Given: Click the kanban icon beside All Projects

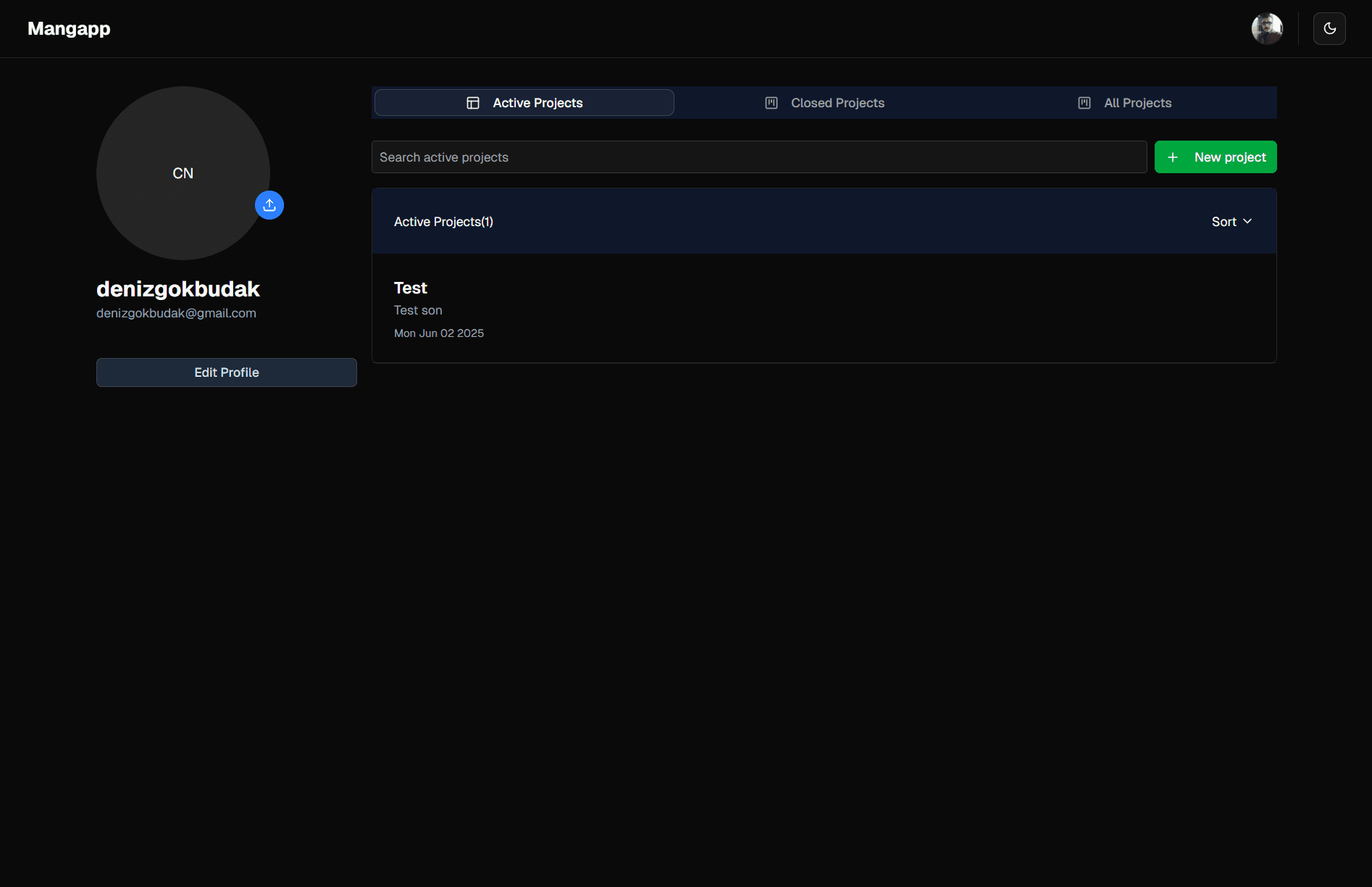Looking at the screenshot, I should (1084, 102).
